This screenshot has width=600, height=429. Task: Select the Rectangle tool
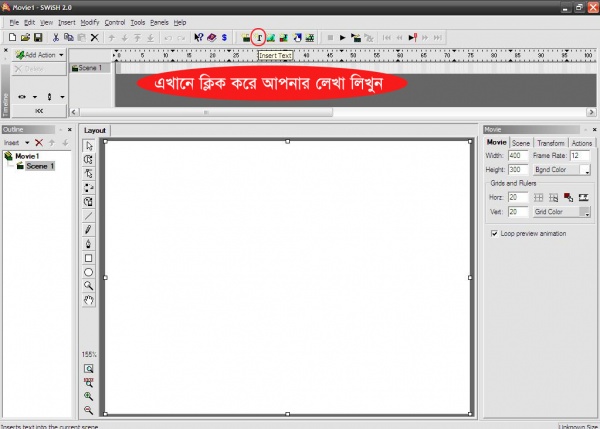pyautogui.click(x=88, y=258)
